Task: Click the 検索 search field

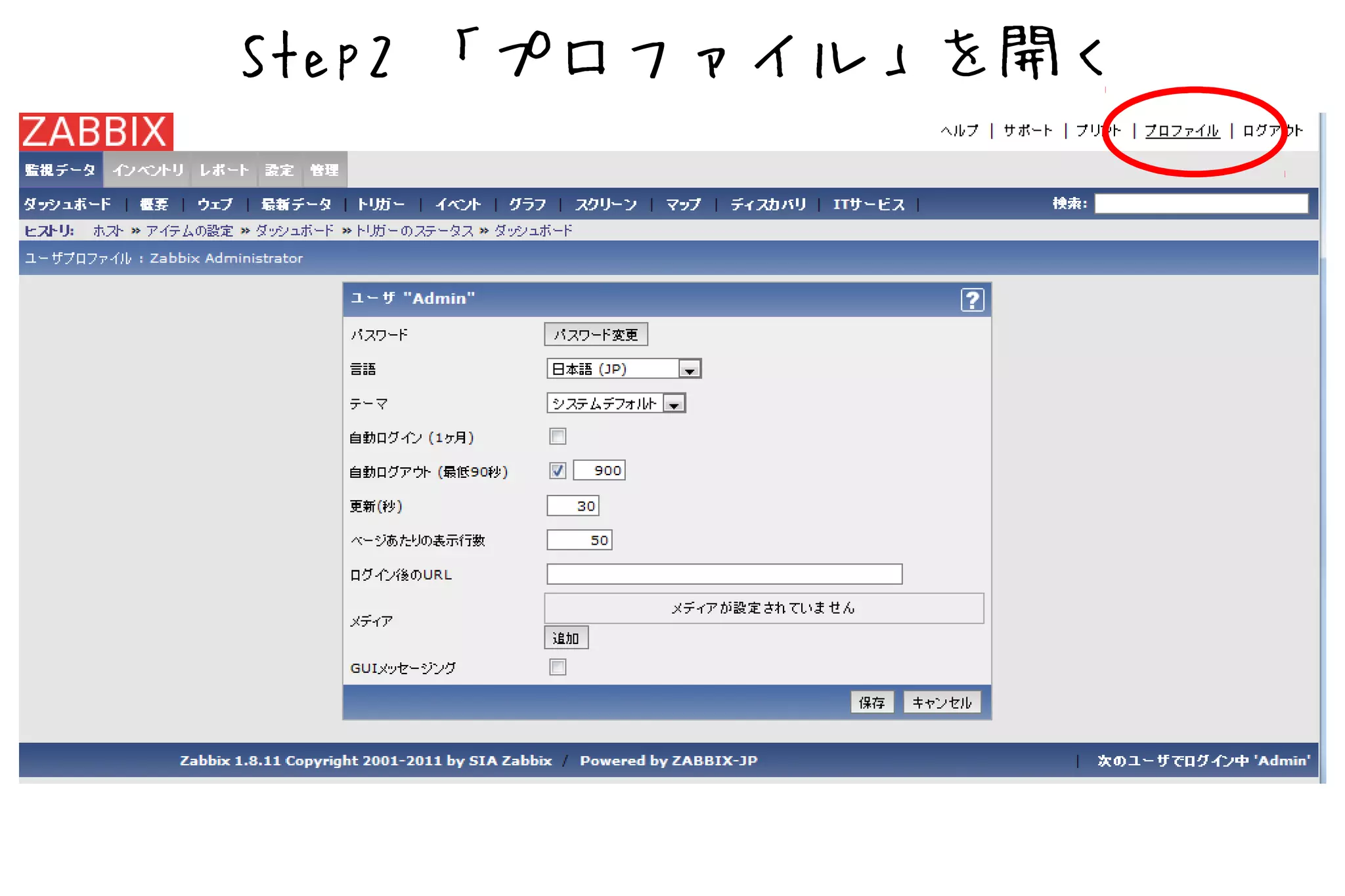Action: coord(1201,204)
